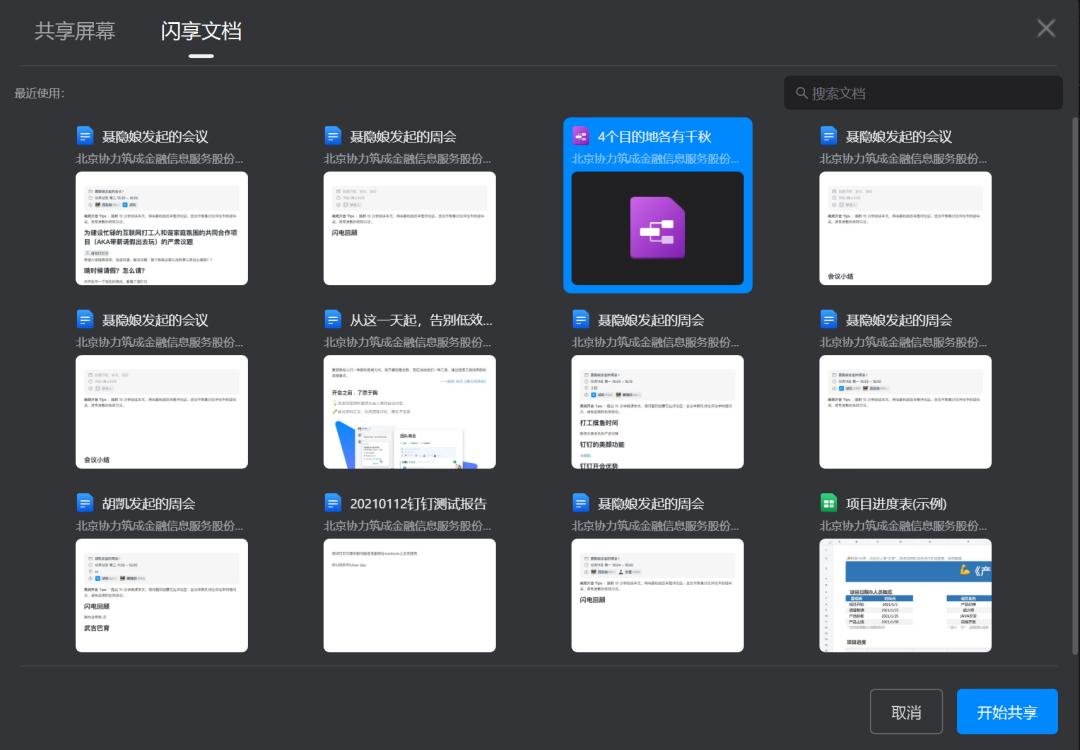Select the 项目进度表(示例) spreadsheet thumbnail

905,596
